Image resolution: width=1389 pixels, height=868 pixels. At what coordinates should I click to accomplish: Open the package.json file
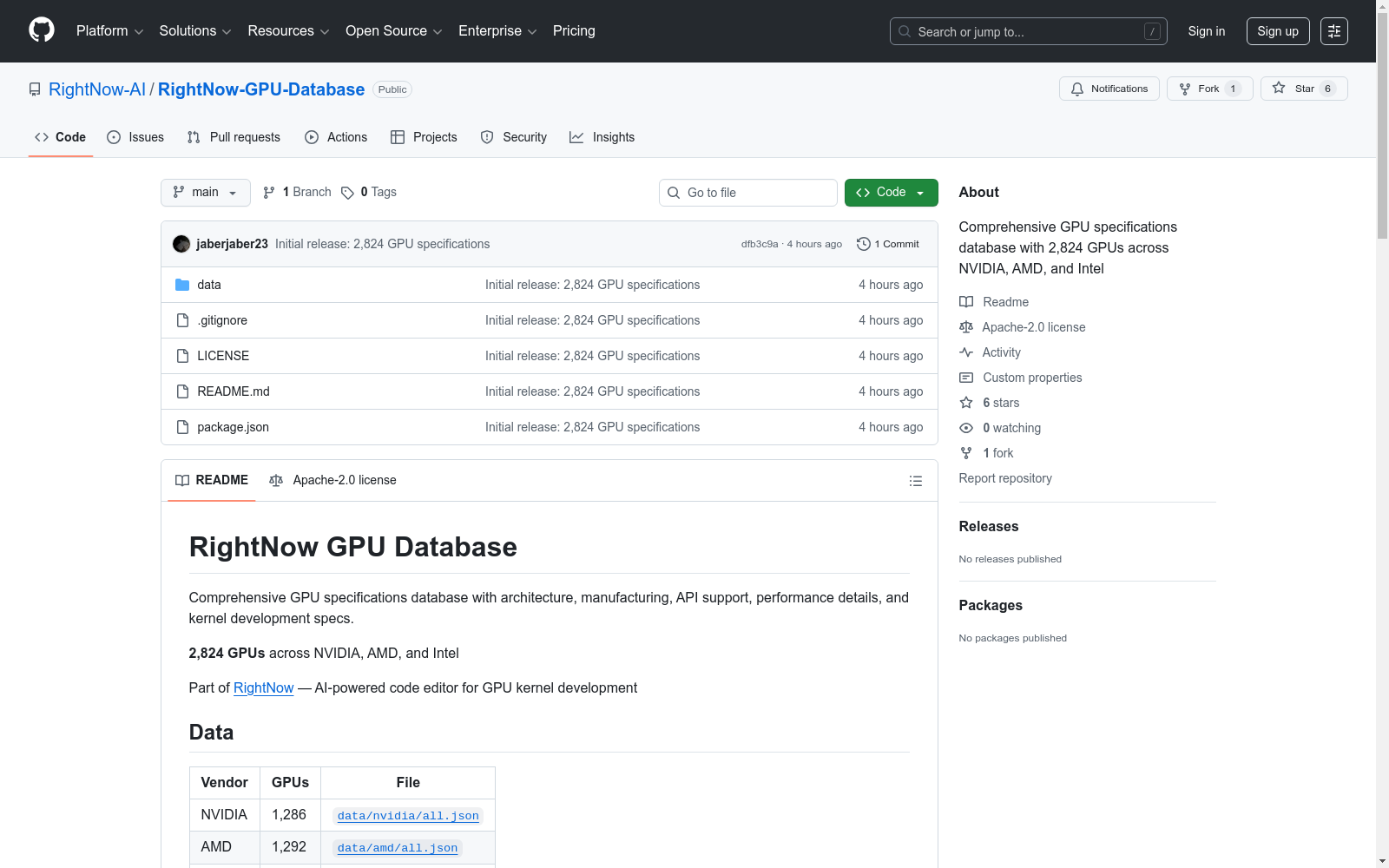pyautogui.click(x=233, y=427)
